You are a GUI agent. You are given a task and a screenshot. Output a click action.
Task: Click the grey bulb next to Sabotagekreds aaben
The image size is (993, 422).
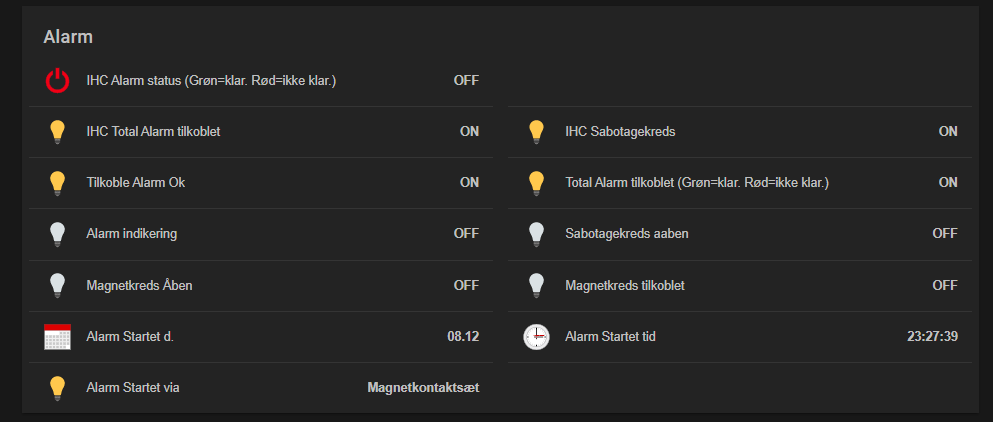click(x=537, y=234)
